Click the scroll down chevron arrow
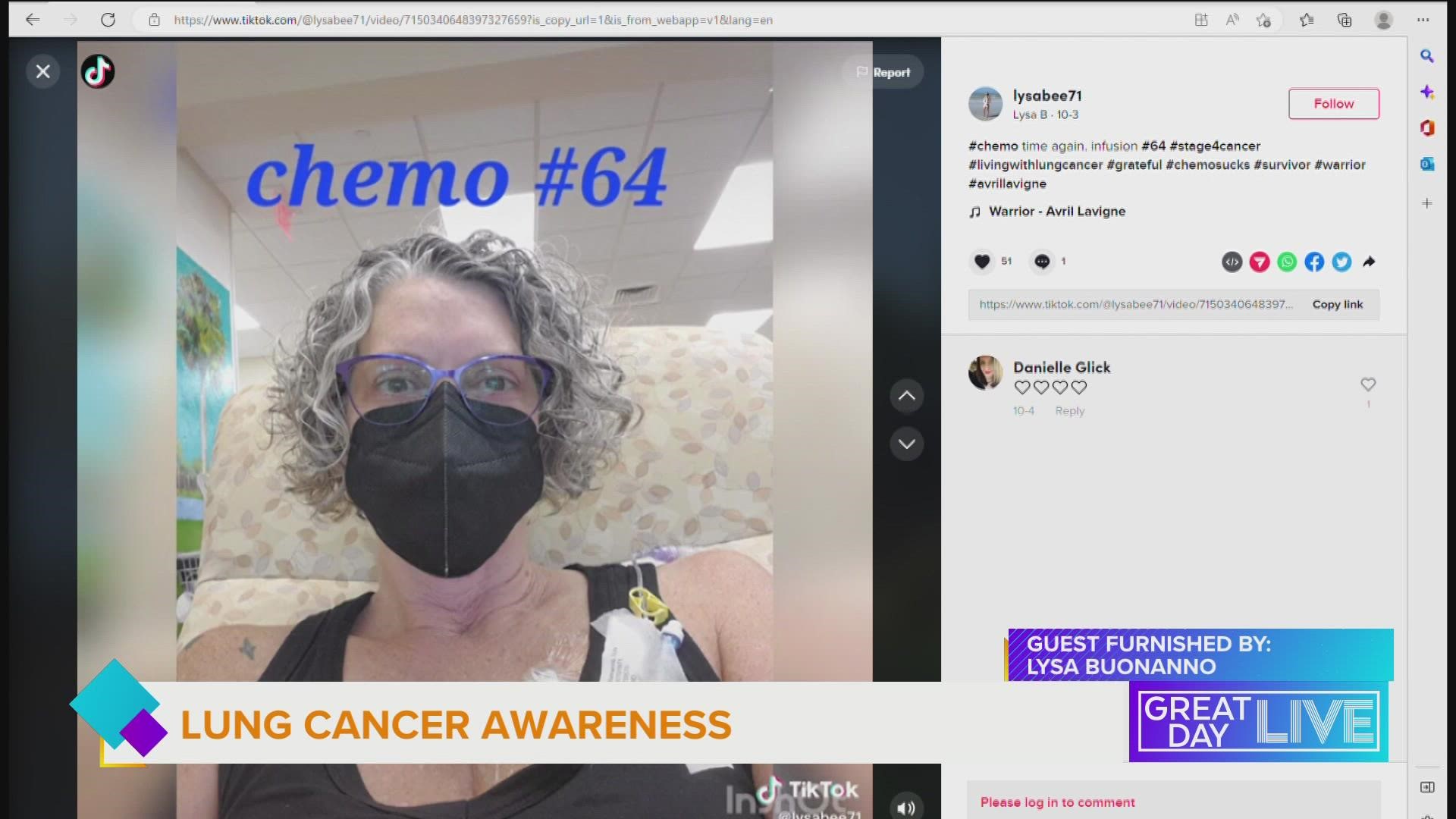This screenshot has width=1456, height=819. click(907, 443)
